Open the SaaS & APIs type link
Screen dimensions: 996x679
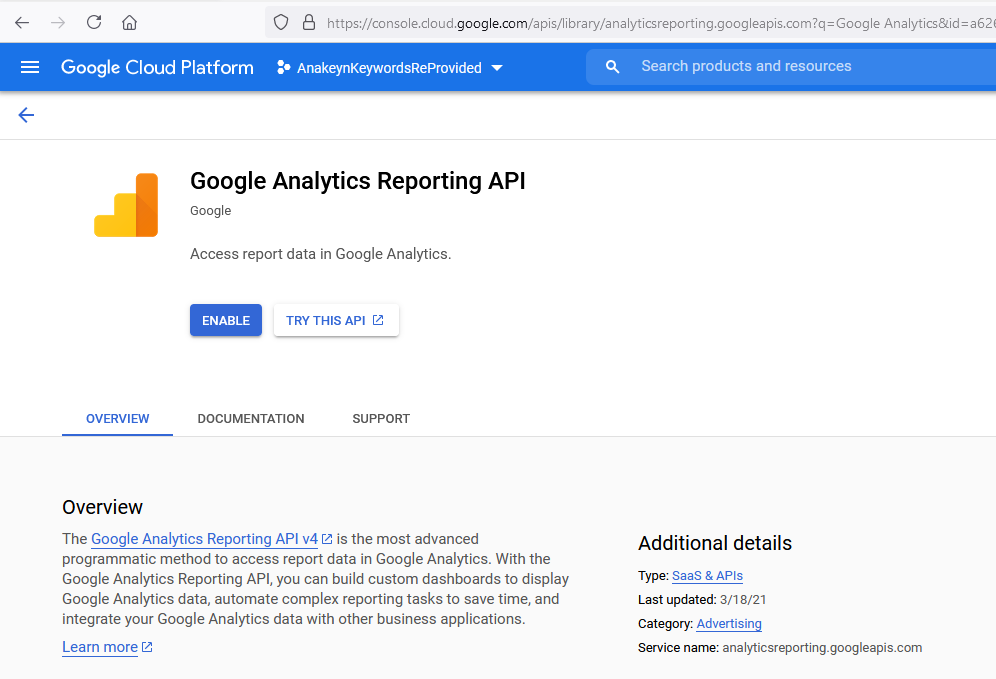pos(707,575)
